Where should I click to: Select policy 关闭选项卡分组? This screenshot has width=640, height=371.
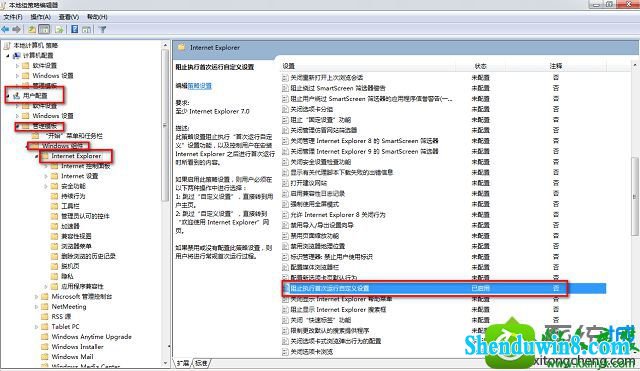coord(311,109)
